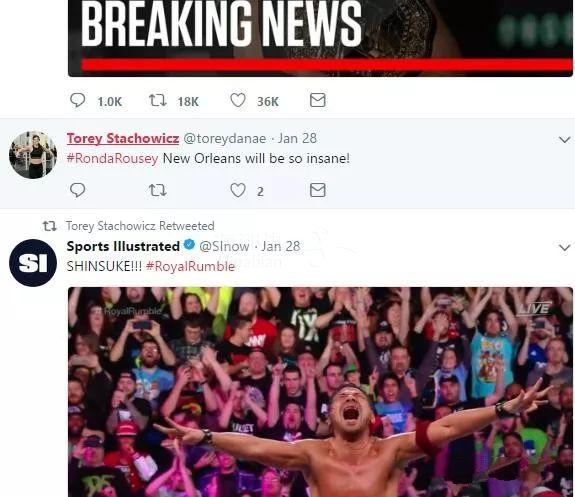Open the #RondaRousey hashtag
The image size is (575, 497).
pyautogui.click(x=112, y=158)
